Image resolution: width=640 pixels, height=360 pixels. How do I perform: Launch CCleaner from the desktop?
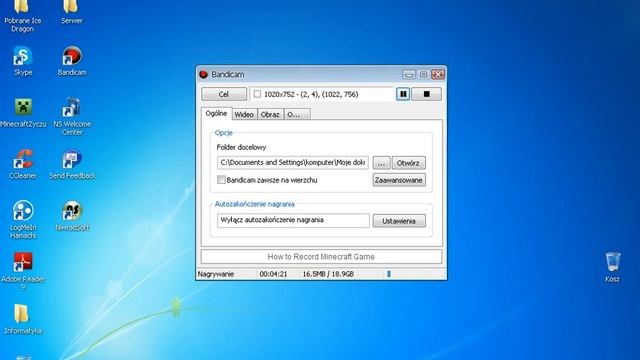pos(23,164)
